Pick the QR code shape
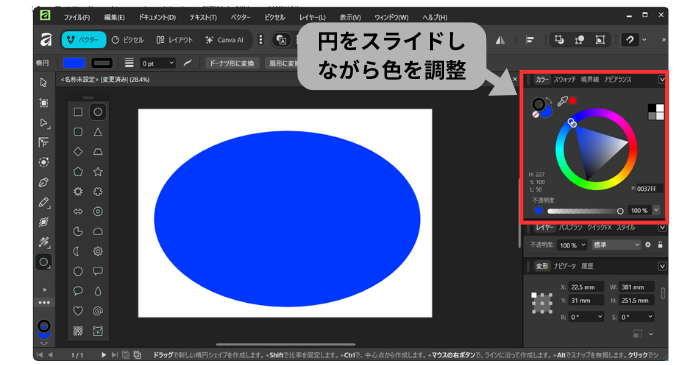Viewport: 698px width, 365px height. [x=78, y=331]
